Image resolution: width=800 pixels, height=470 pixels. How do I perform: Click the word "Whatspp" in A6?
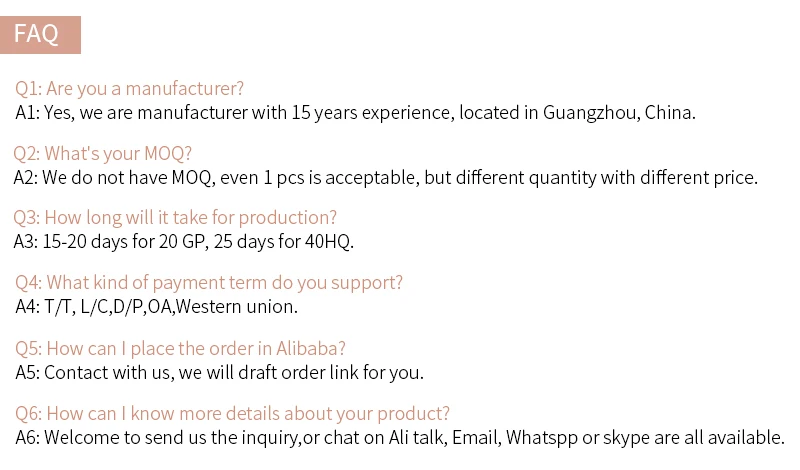[x=540, y=437]
